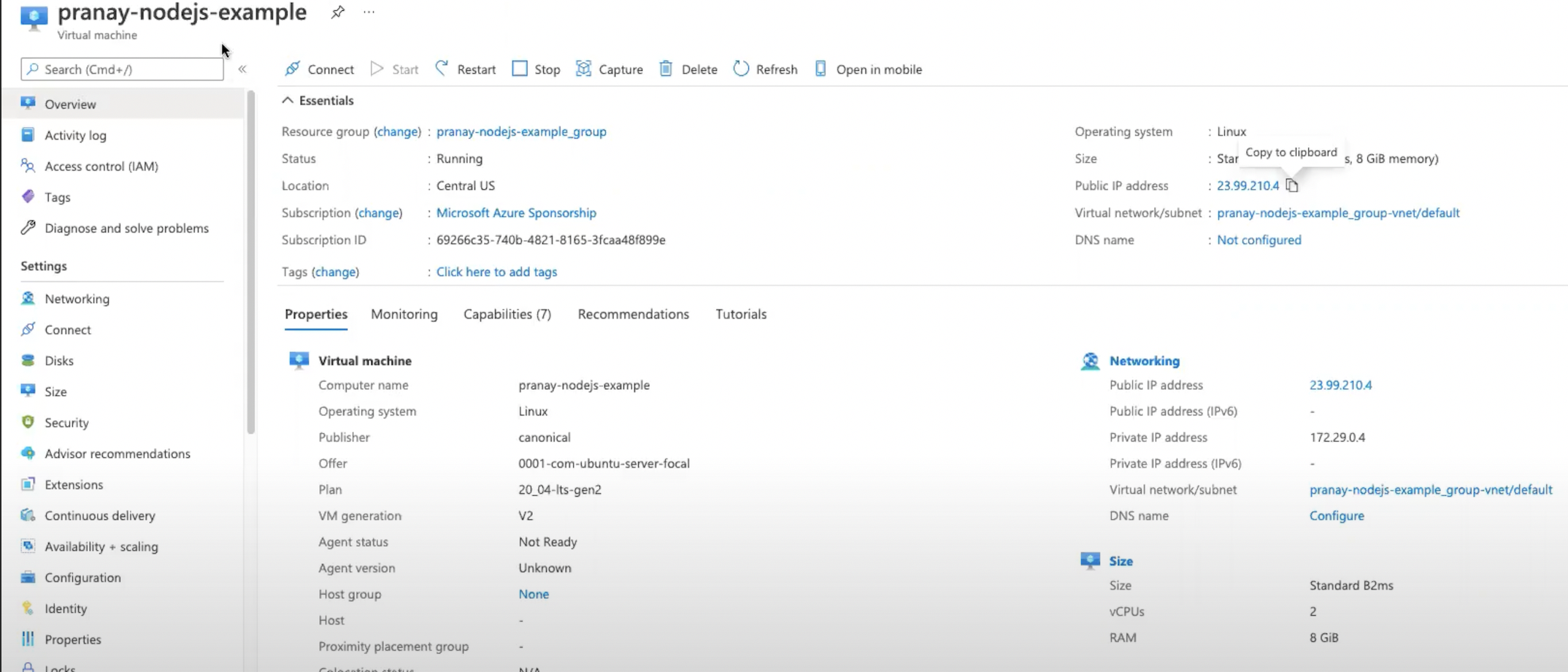Open vnet/default link in Networking properties
Viewport: 1568px width, 672px height.
click(1431, 489)
